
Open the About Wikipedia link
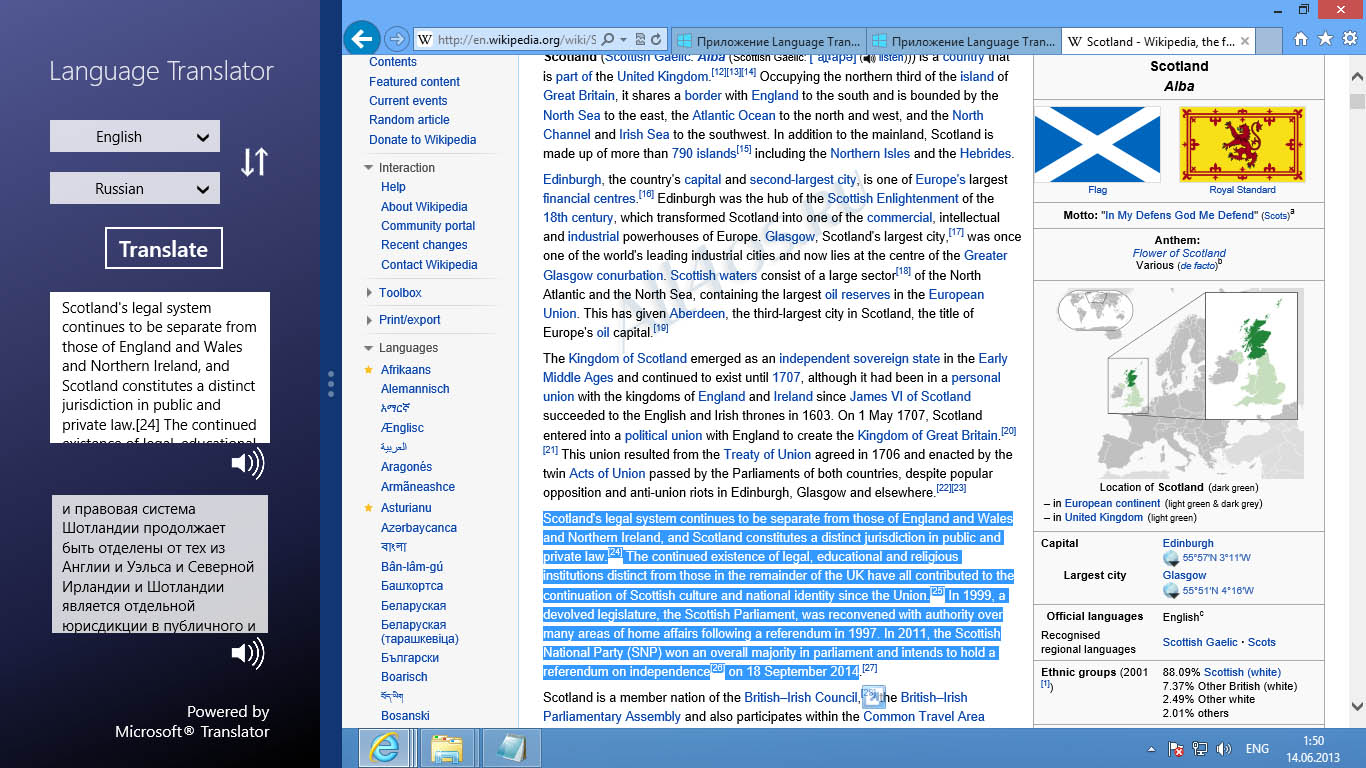(424, 207)
